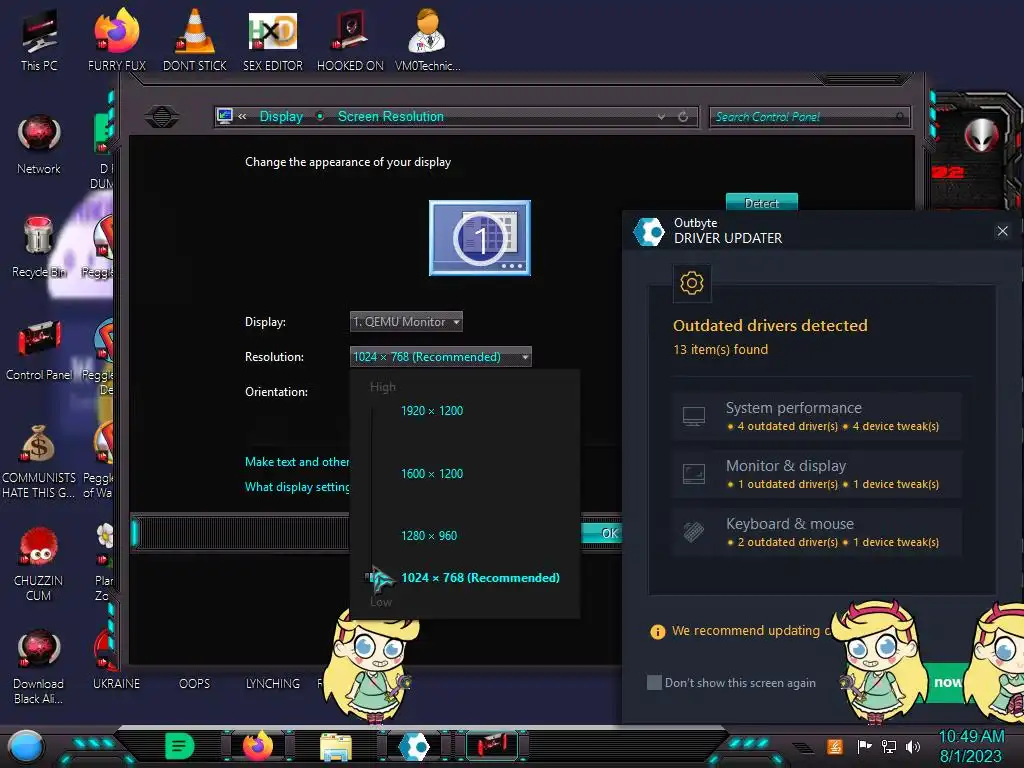Open the VLC cone icon labeled DONT STICK
Screen dimensions: 1024x768
click(195, 39)
